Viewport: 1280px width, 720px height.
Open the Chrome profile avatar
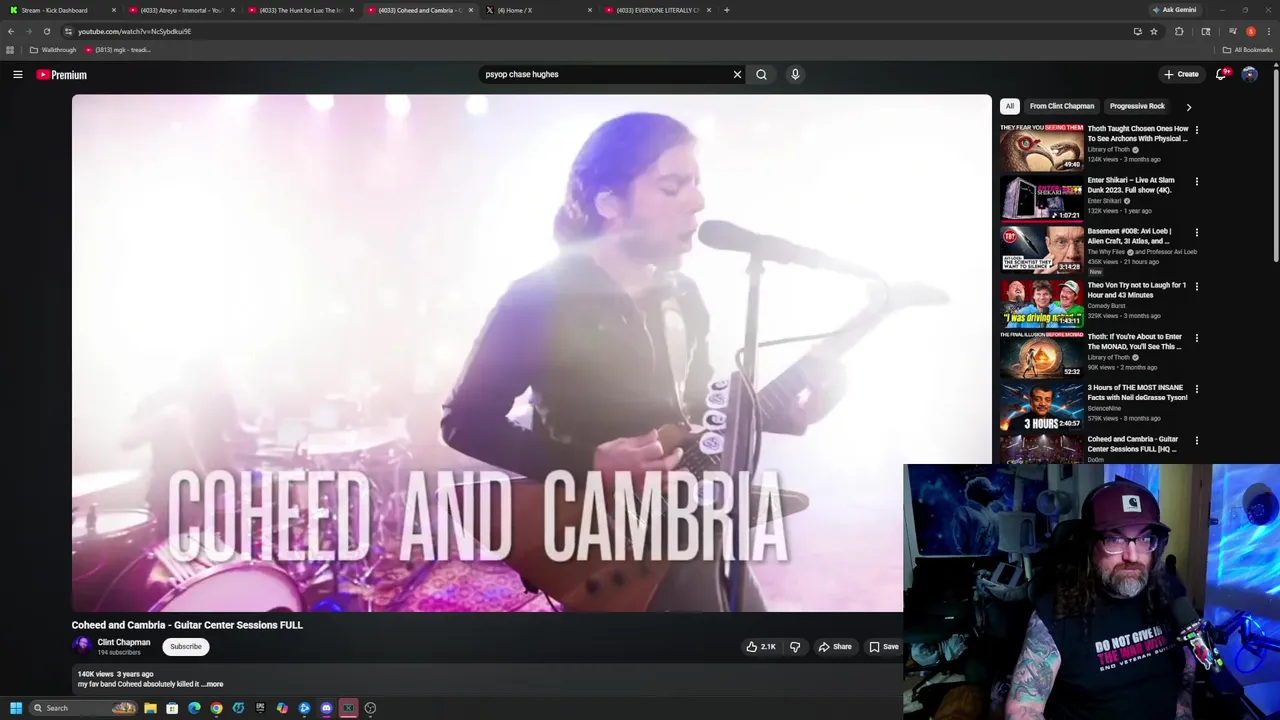[1250, 31]
